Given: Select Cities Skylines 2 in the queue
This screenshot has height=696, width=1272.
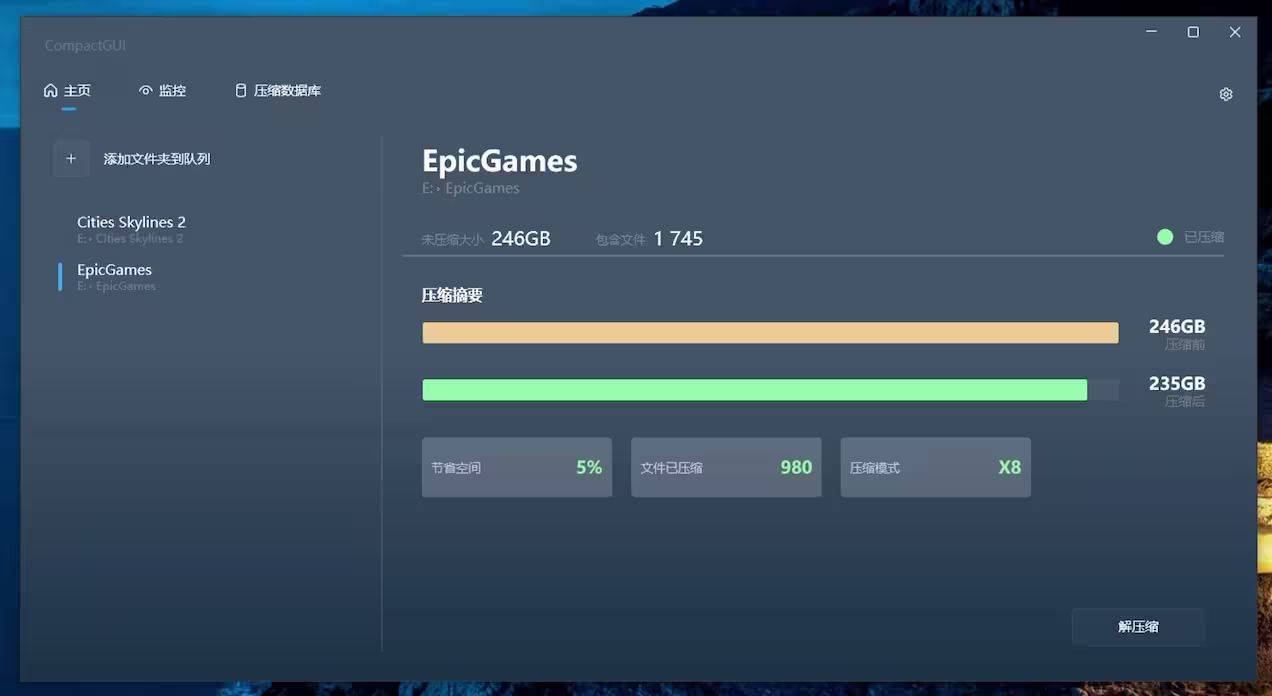Looking at the screenshot, I should tap(131, 229).
